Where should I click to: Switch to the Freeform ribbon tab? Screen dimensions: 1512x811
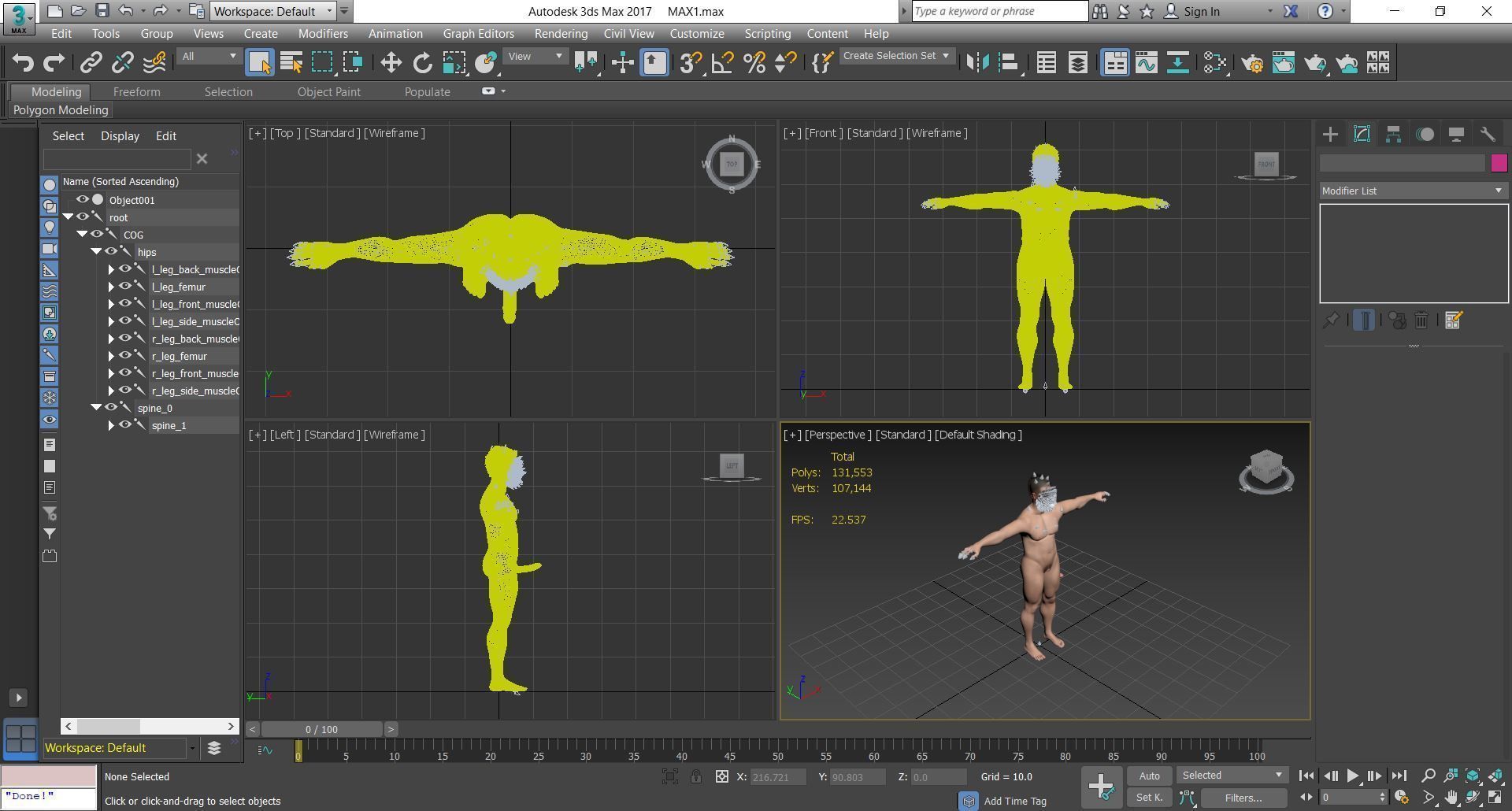pyautogui.click(x=136, y=91)
